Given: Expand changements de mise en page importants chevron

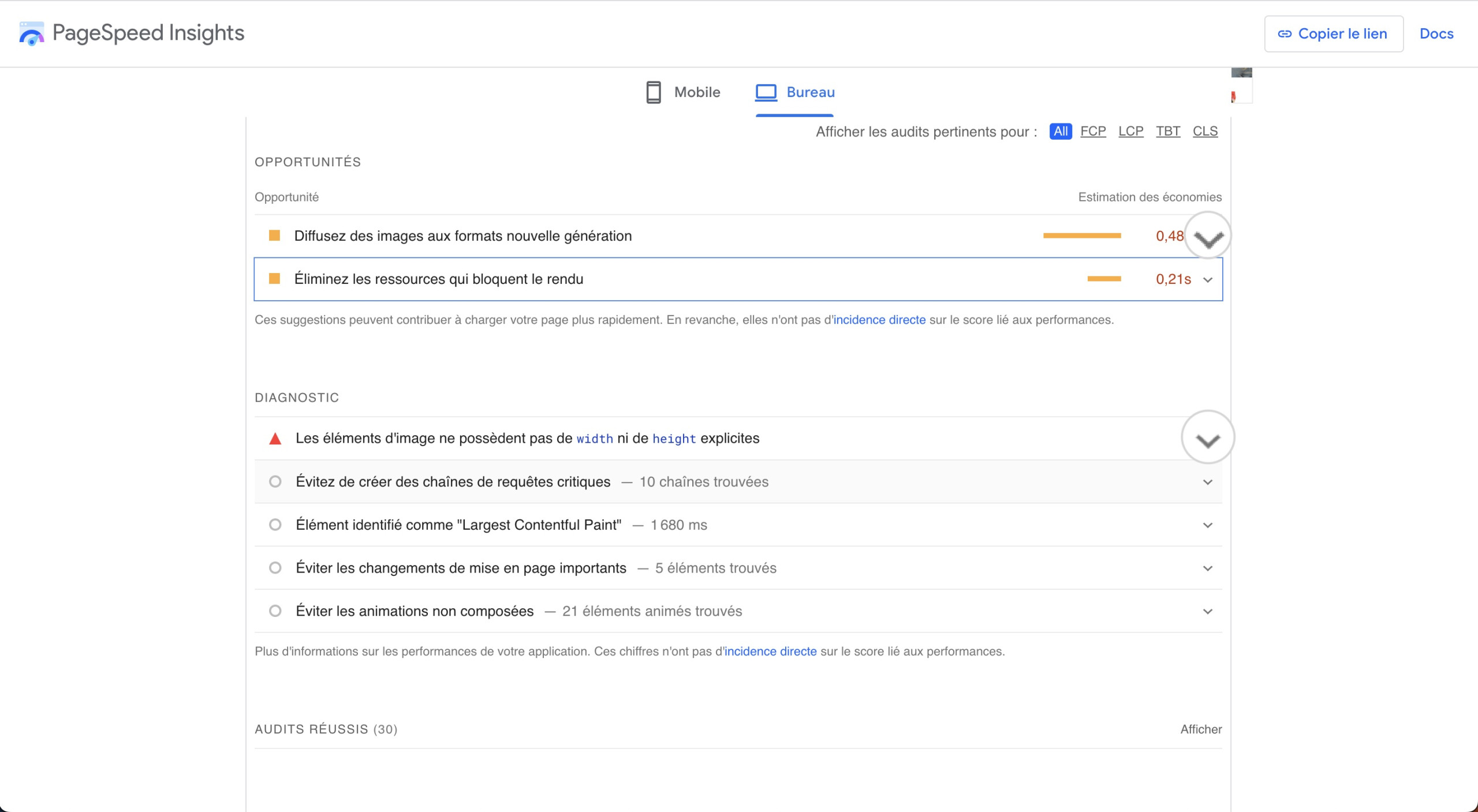Looking at the screenshot, I should pyautogui.click(x=1208, y=568).
